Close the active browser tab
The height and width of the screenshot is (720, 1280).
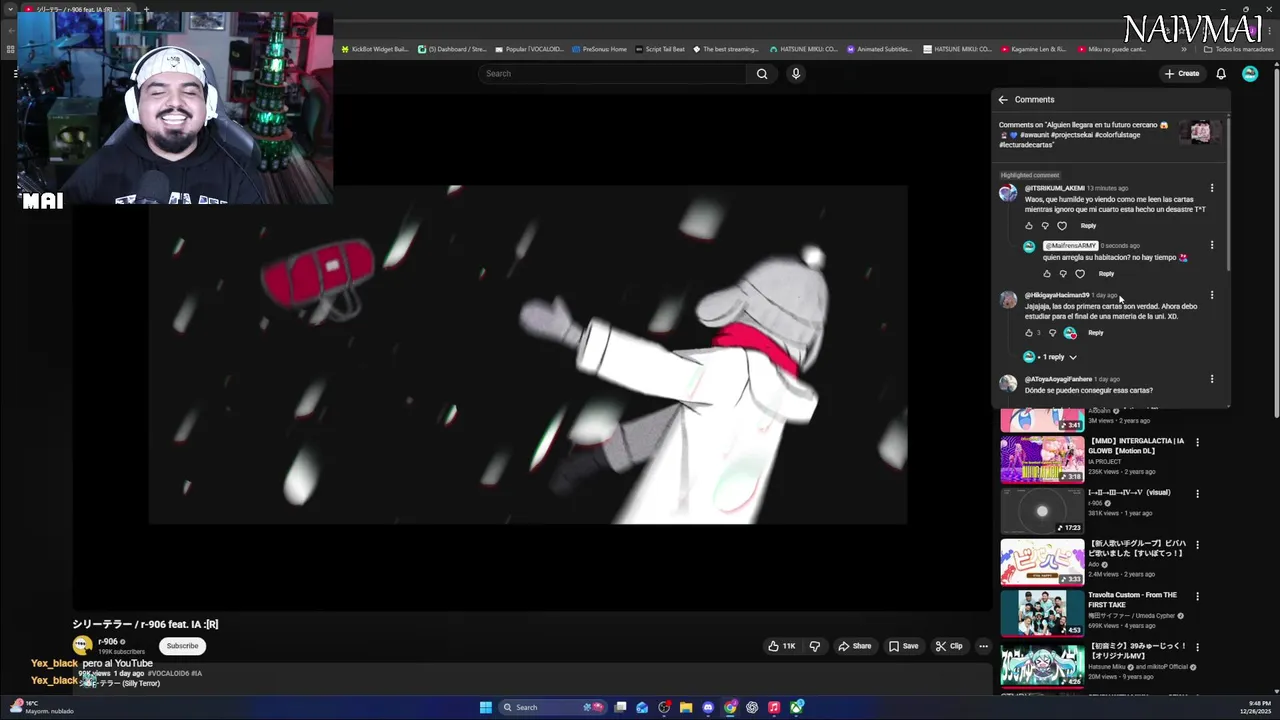tap(128, 9)
